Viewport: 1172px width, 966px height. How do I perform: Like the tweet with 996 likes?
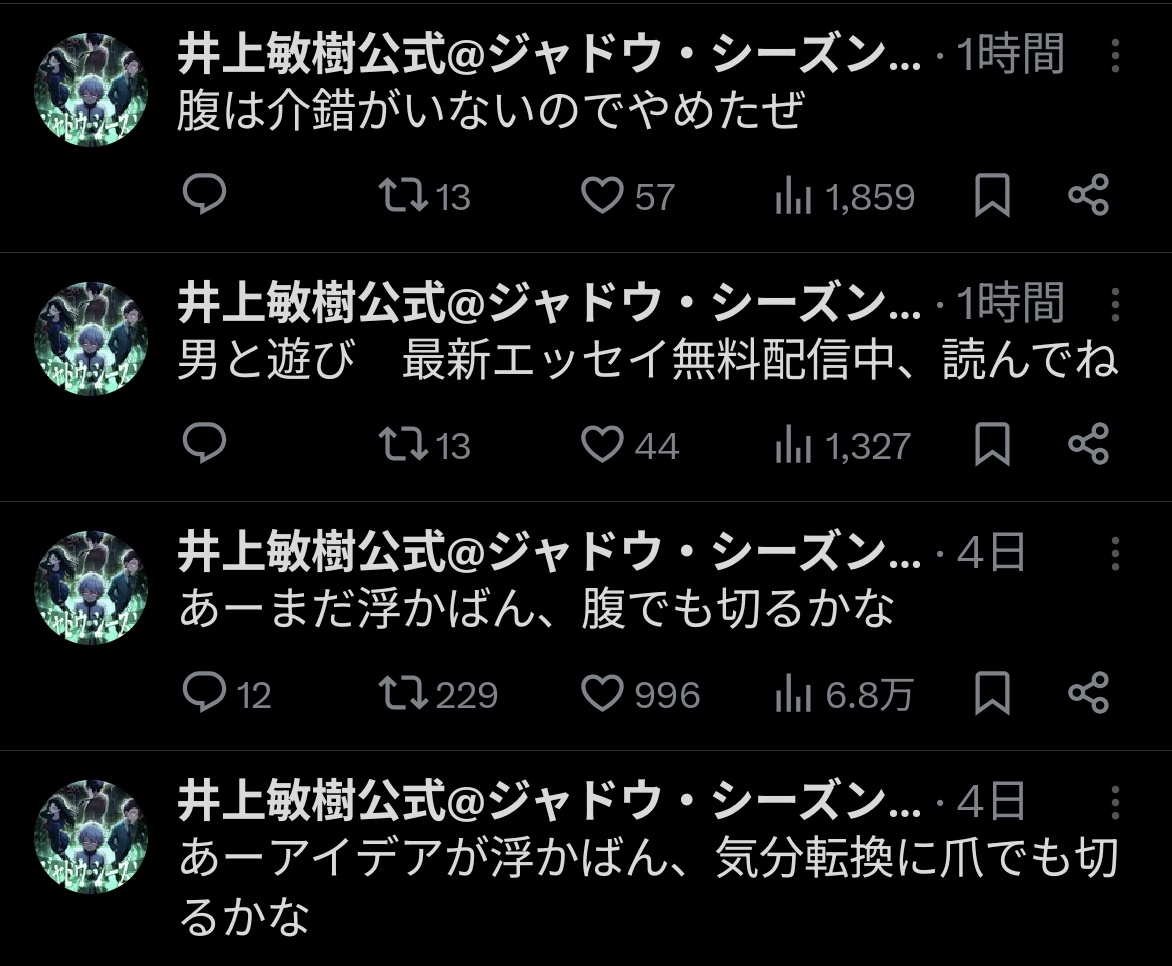tap(602, 694)
